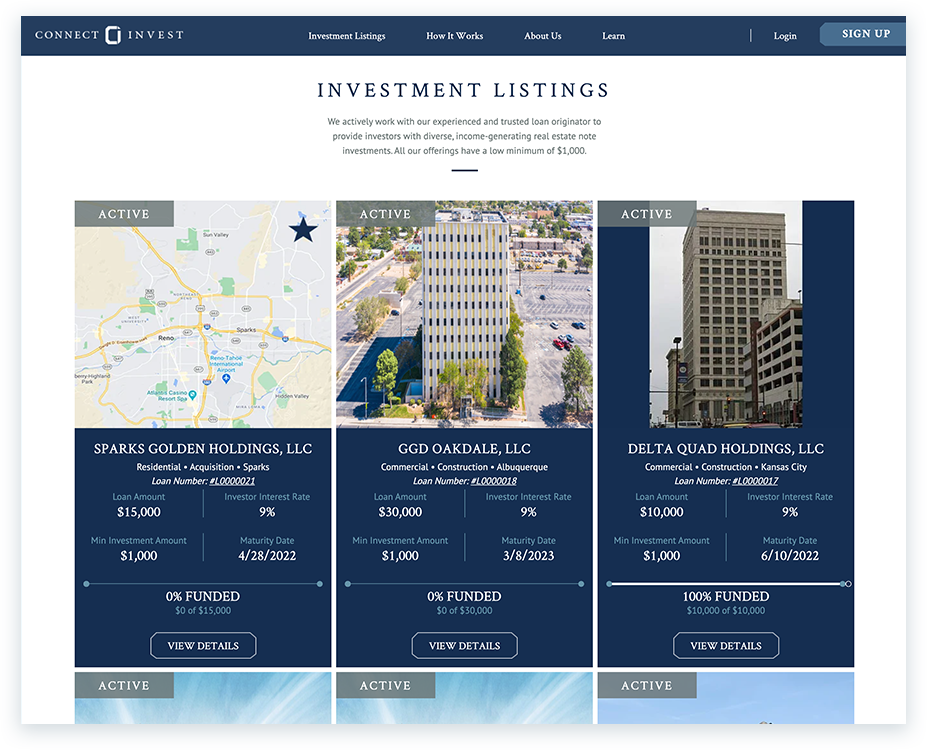The height and width of the screenshot is (750, 927).
Task: View details for Sparks Golden Holdings, LLC
Action: [202, 645]
